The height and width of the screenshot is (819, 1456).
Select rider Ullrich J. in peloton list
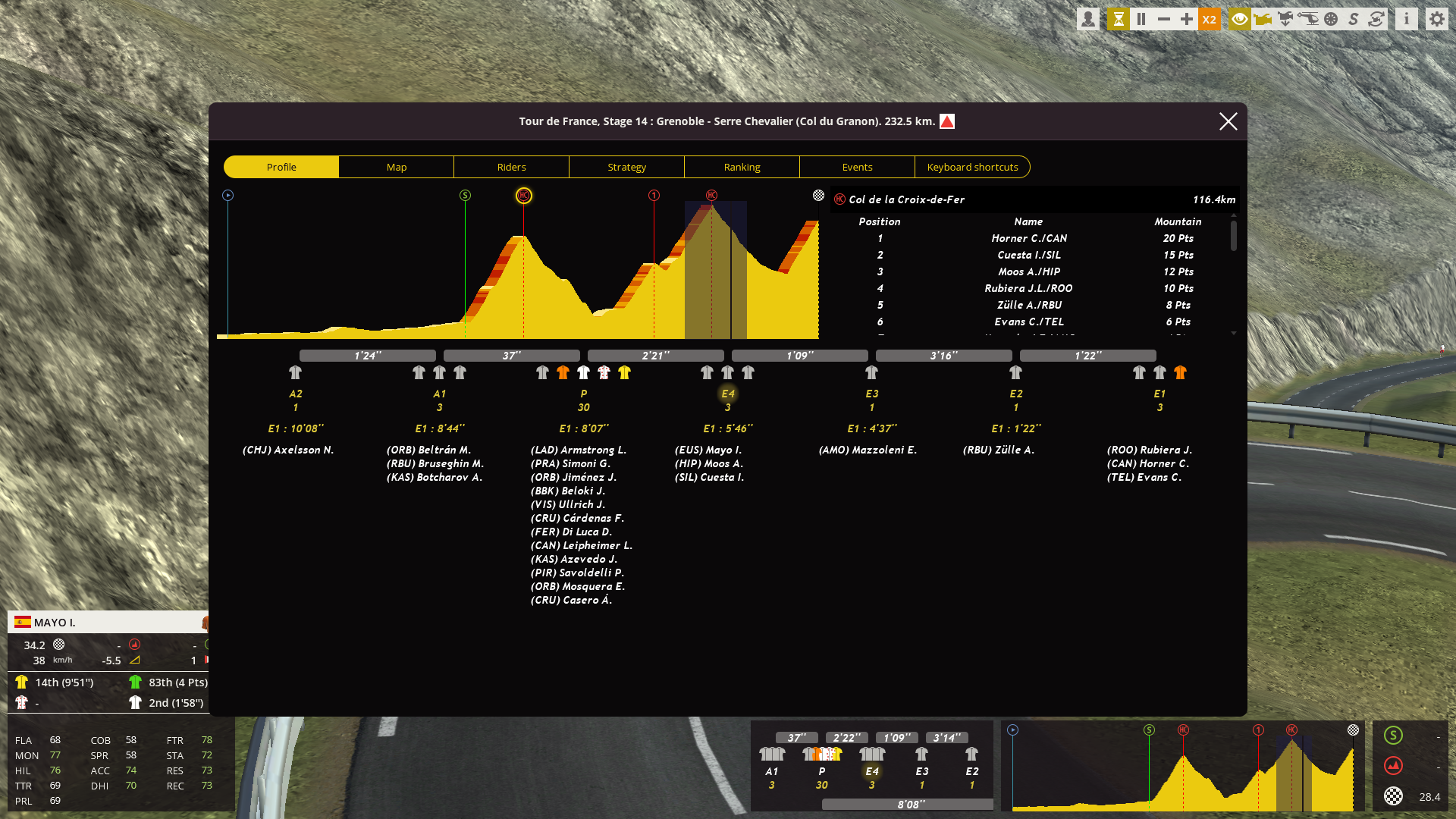568,504
